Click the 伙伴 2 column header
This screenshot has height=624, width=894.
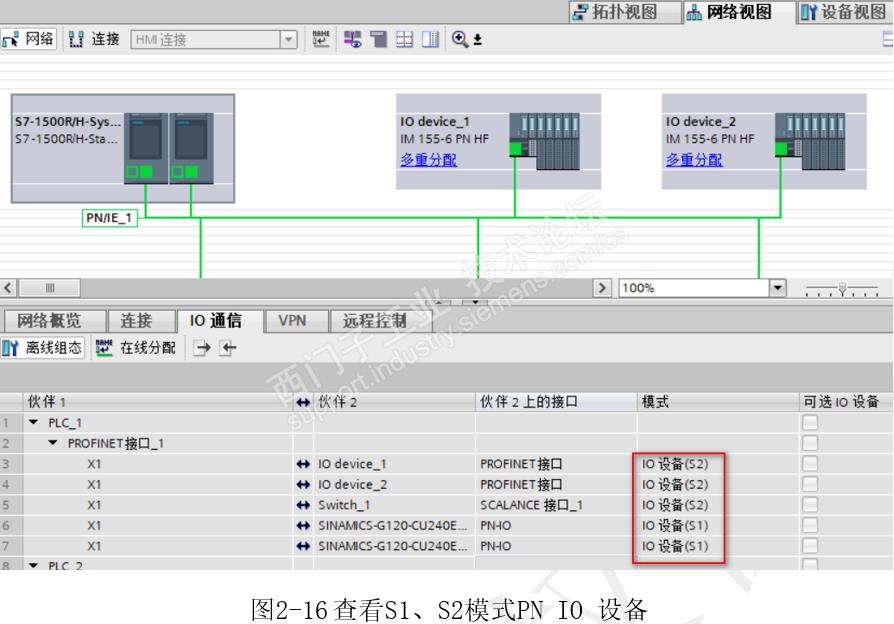coord(394,402)
